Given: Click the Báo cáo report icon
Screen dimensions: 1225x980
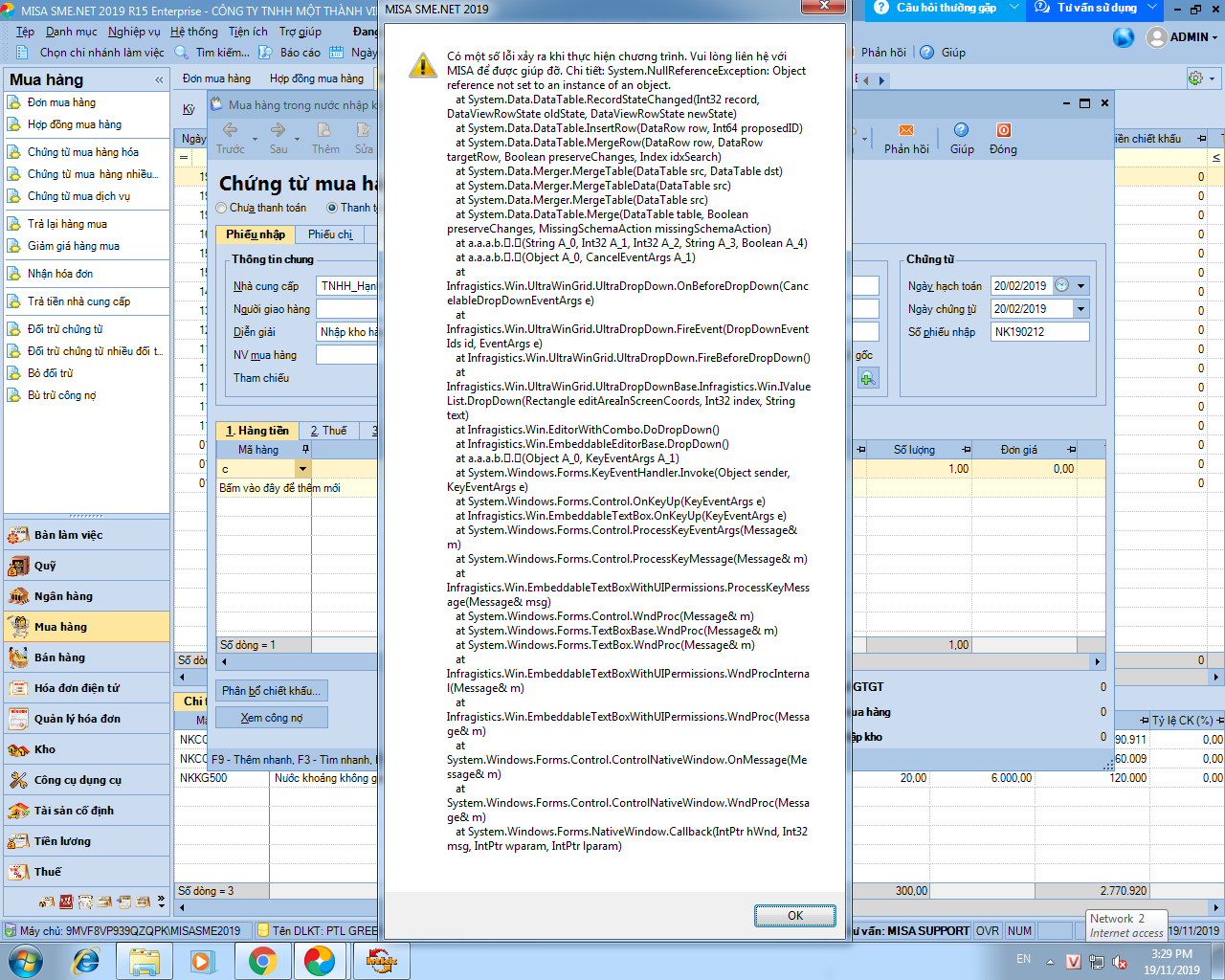Looking at the screenshot, I should tap(267, 53).
